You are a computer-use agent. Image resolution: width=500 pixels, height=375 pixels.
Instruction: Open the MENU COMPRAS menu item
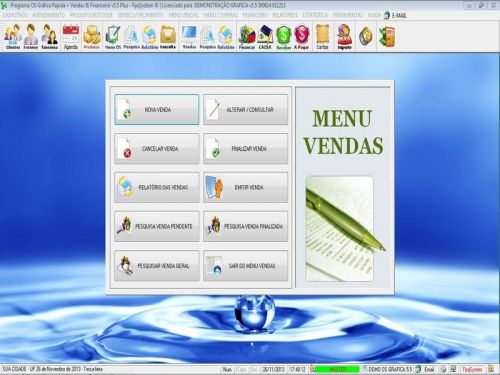(220, 15)
